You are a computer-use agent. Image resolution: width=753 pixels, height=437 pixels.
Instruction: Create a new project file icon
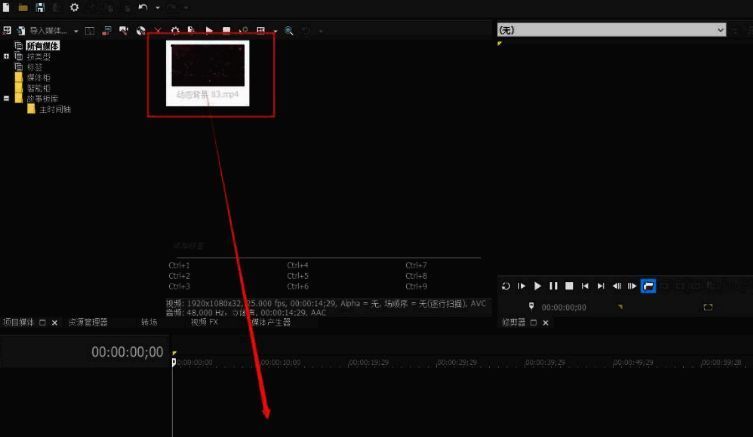pos(6,7)
